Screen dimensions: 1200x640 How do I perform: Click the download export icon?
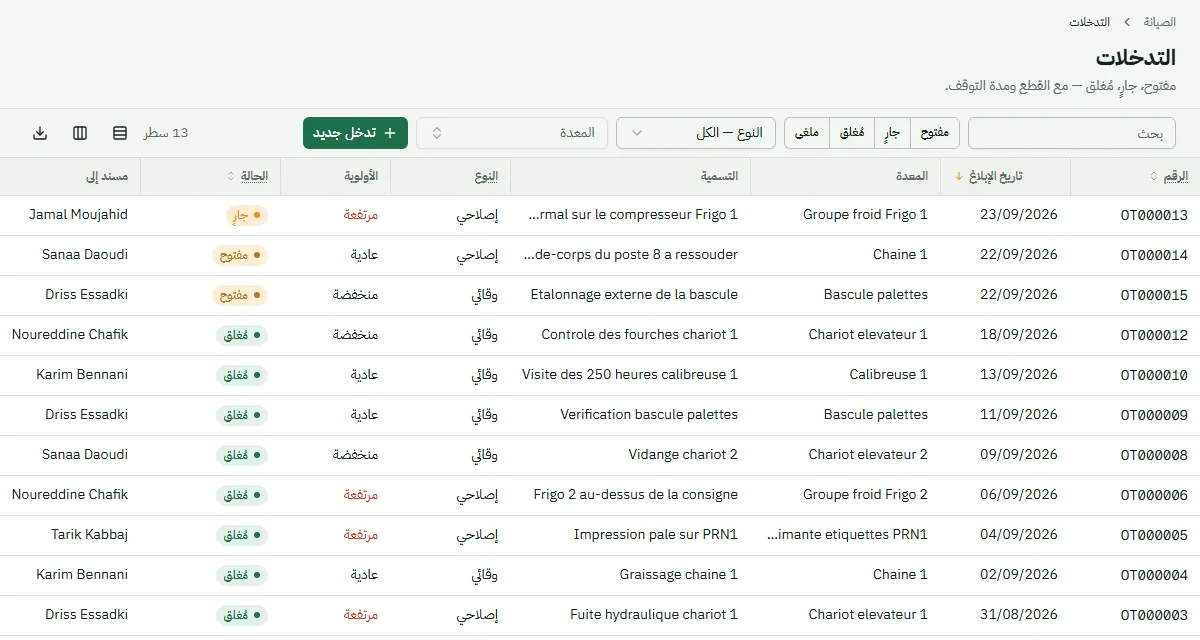(x=40, y=133)
